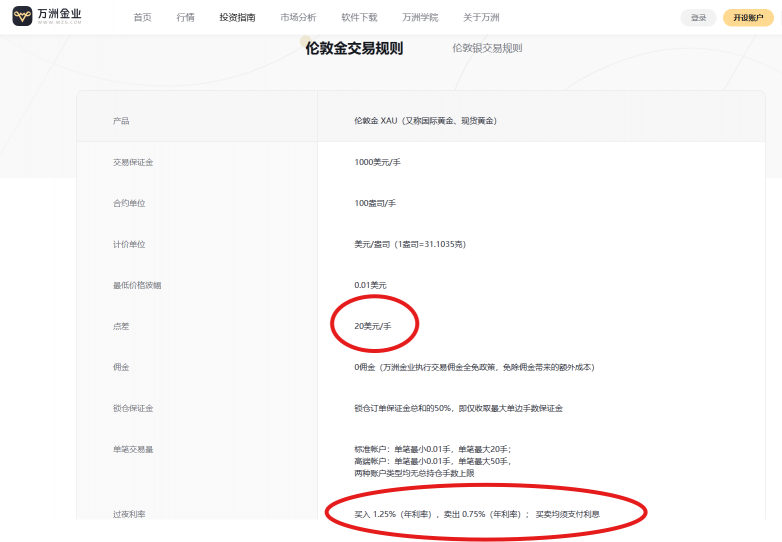Open 万洲学院 navigation item
Viewport: 782px width, 542px height.
(420, 17)
